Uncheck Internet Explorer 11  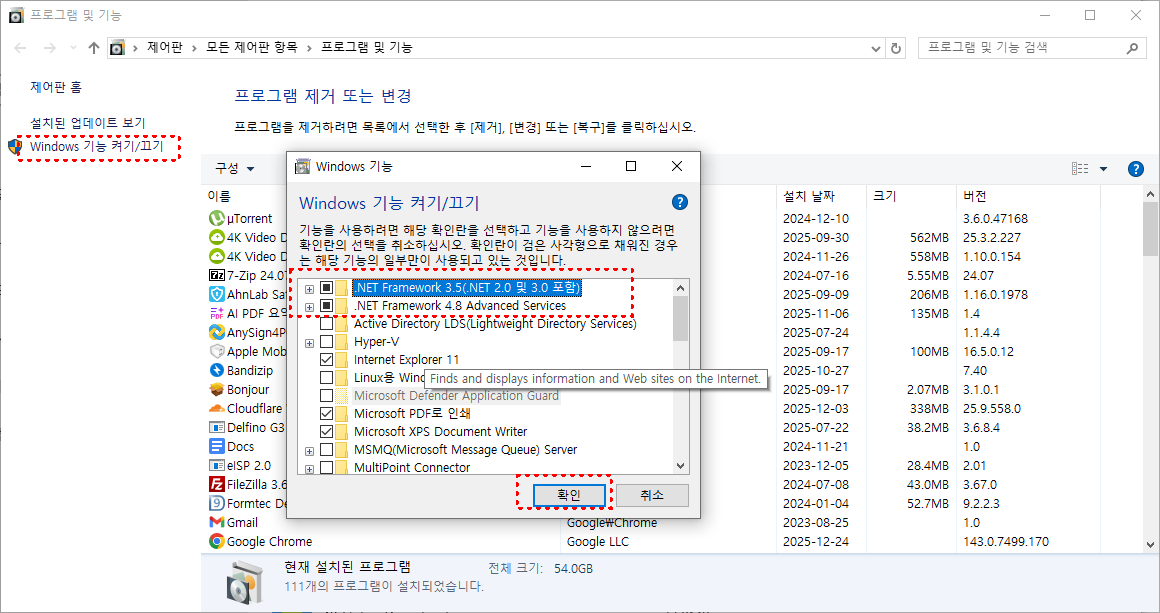click(x=326, y=359)
